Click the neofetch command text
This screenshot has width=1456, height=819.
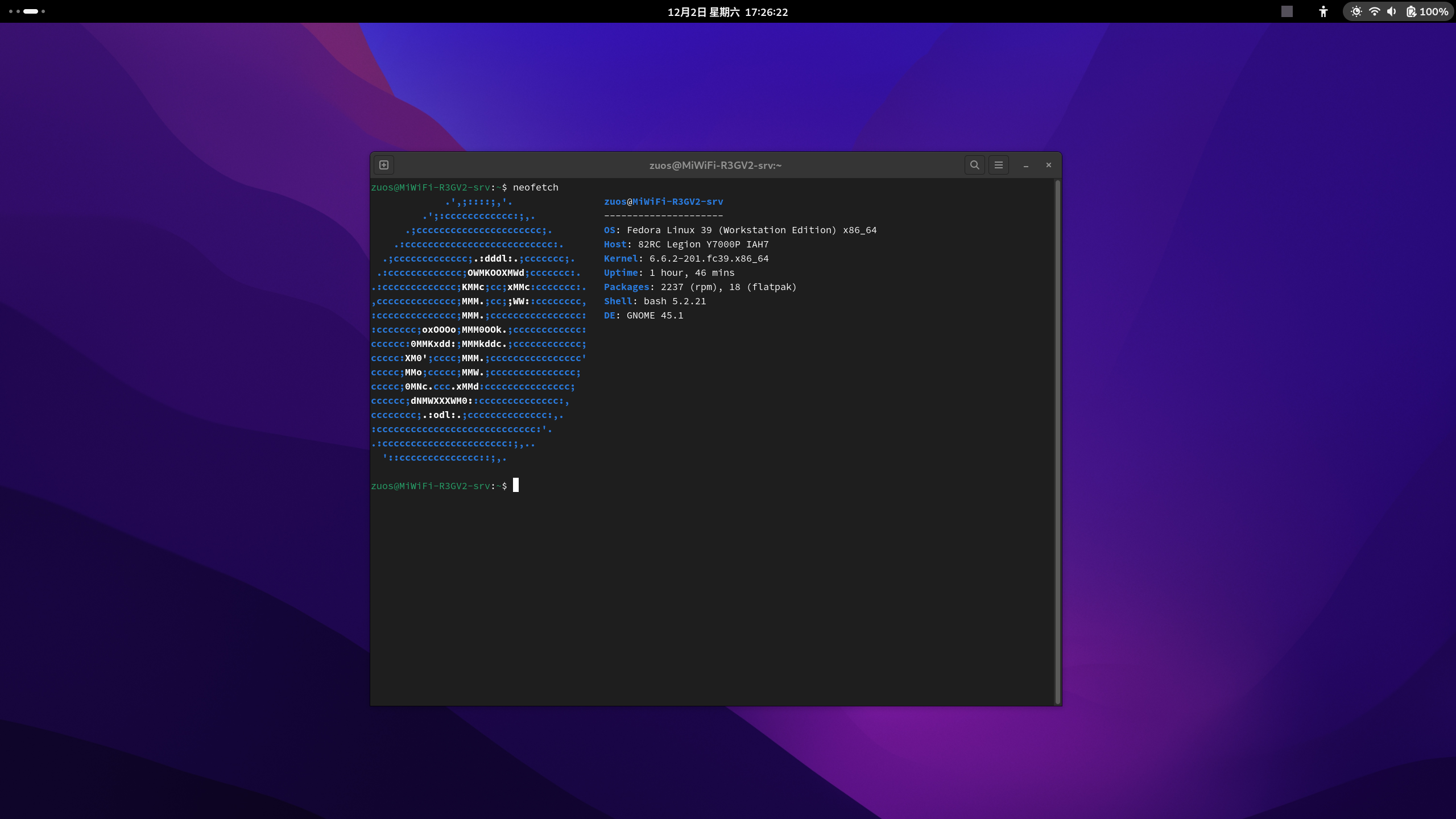(x=535, y=187)
